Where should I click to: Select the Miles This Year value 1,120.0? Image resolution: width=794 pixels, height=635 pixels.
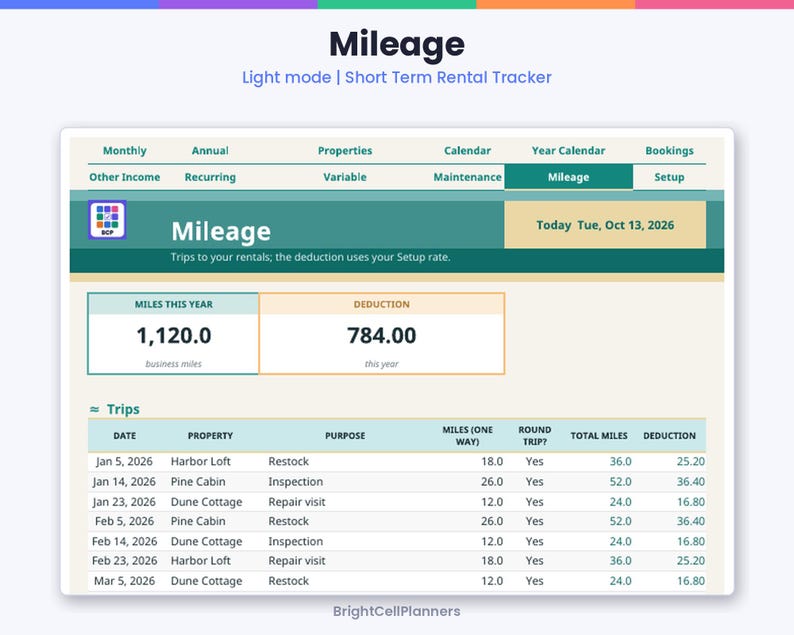coord(174,335)
